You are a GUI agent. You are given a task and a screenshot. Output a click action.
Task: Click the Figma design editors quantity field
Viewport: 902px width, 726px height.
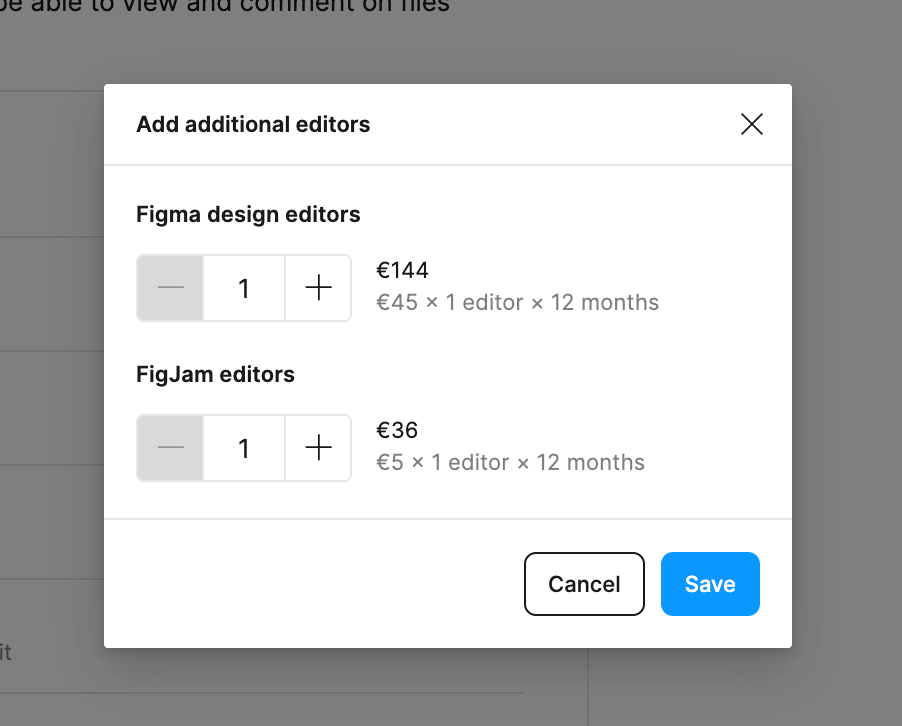[244, 288]
